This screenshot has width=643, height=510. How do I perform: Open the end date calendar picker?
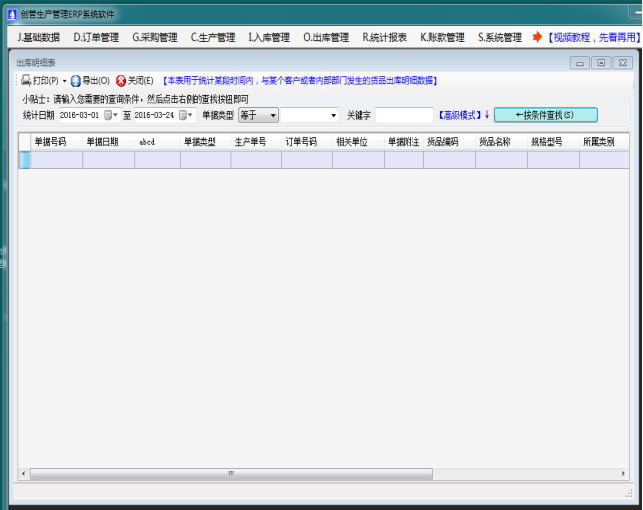click(x=185, y=115)
